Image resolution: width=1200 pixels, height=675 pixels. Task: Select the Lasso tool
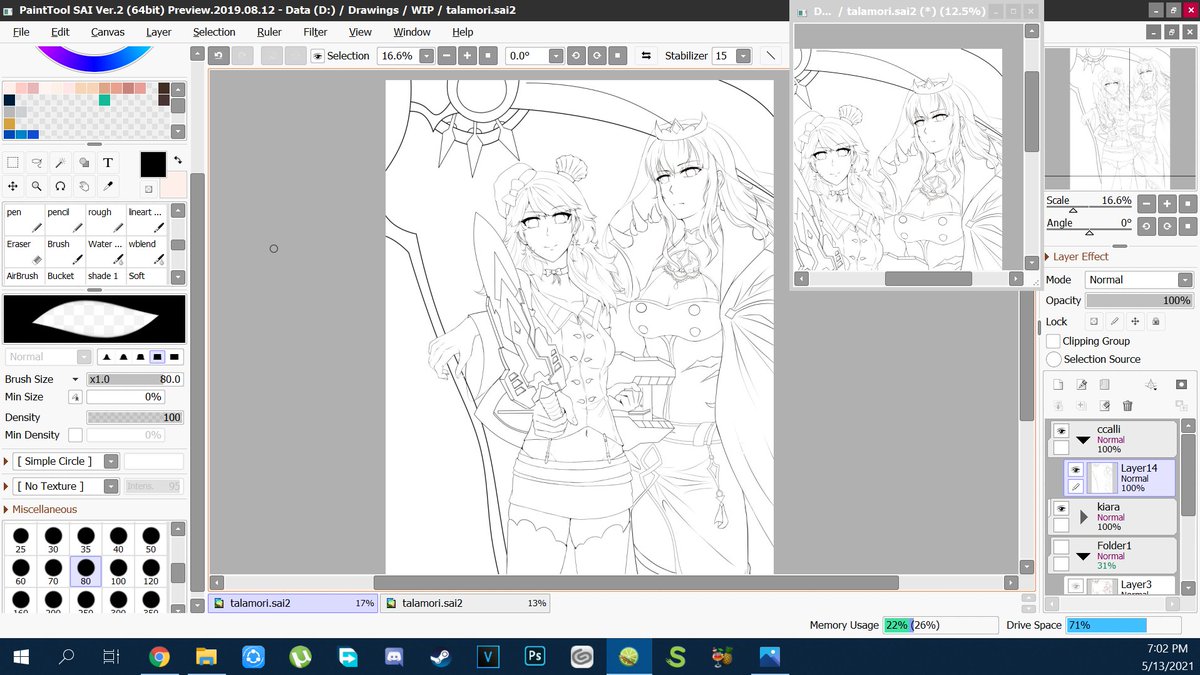point(37,162)
